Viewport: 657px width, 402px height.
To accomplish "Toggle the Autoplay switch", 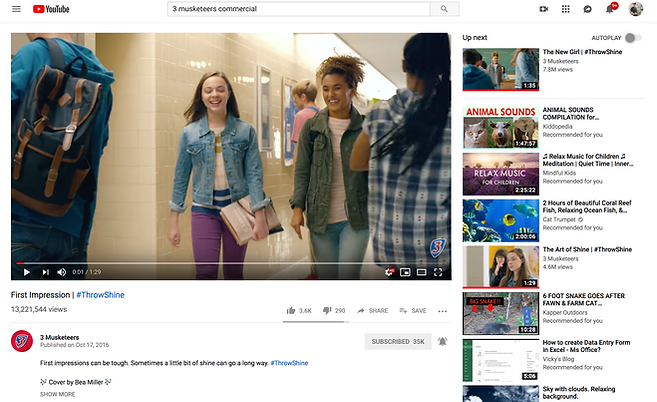I will pyautogui.click(x=633, y=38).
